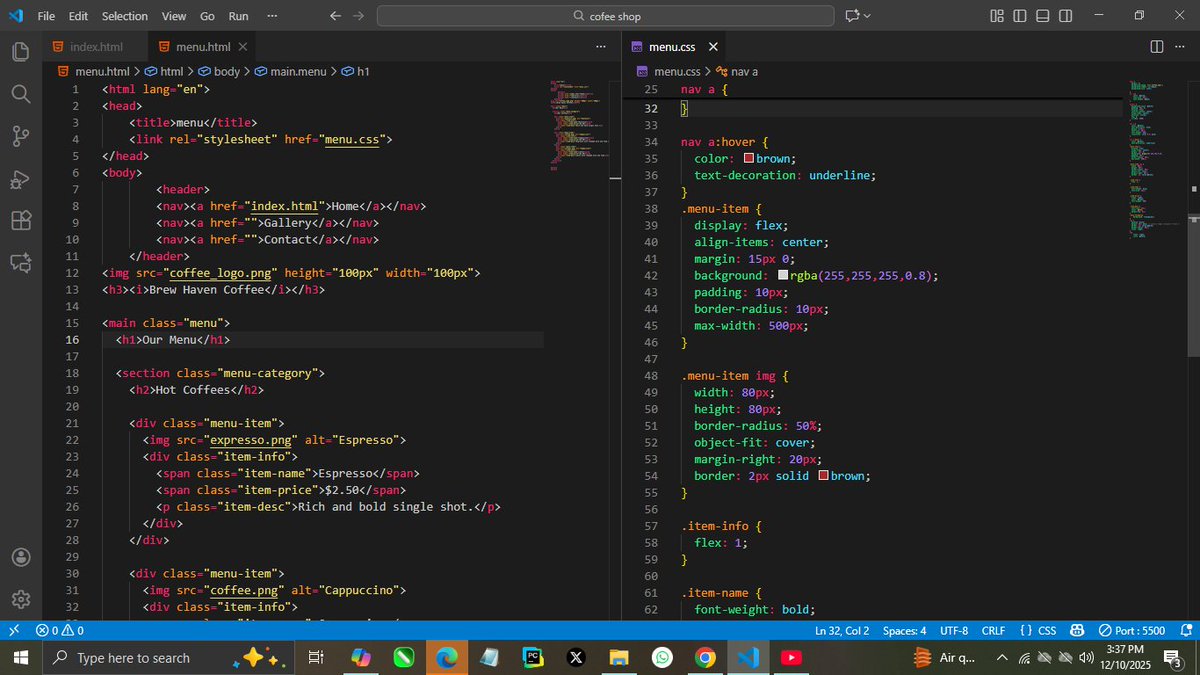Click the brown color swatch on the hover rule
Screen dimensions: 1200x675
click(749, 158)
